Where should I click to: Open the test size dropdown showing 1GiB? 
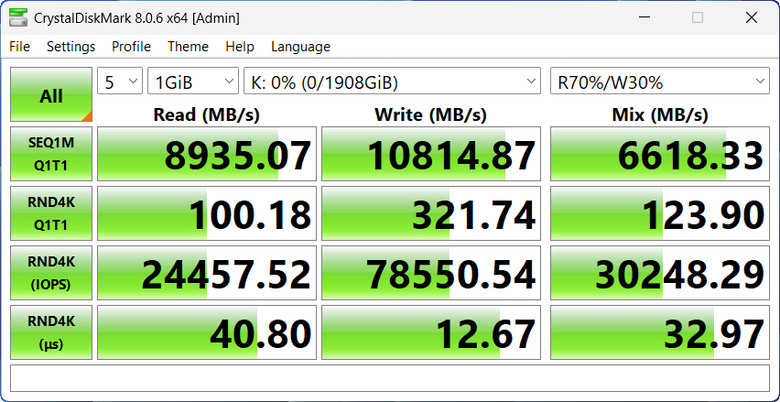[x=193, y=81]
